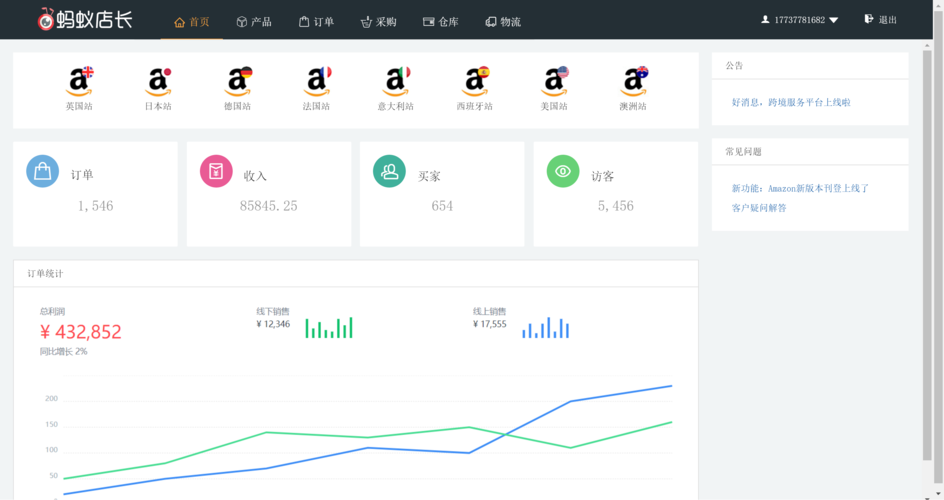This screenshot has height=500, width=944.
Task: Click the basket icon beside 采购
Action: pyautogui.click(x=366, y=22)
